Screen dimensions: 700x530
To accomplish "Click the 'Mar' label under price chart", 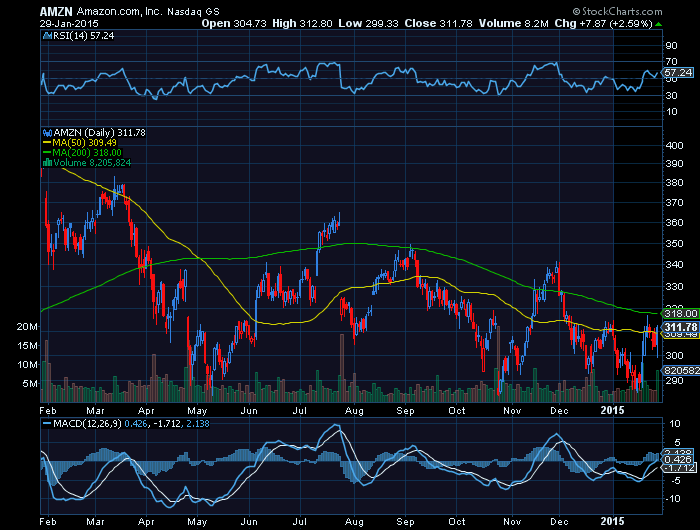I will [95, 410].
